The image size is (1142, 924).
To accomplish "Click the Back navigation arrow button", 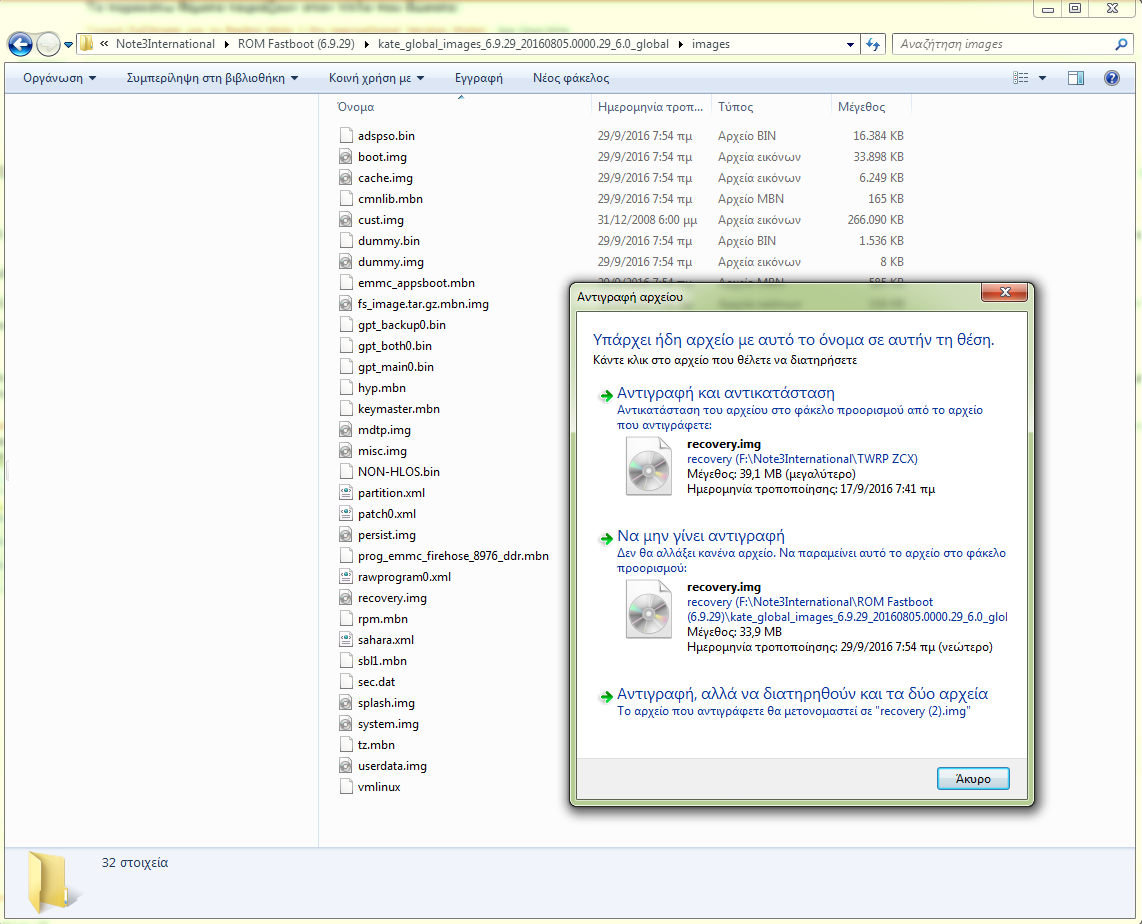I will click(x=20, y=44).
